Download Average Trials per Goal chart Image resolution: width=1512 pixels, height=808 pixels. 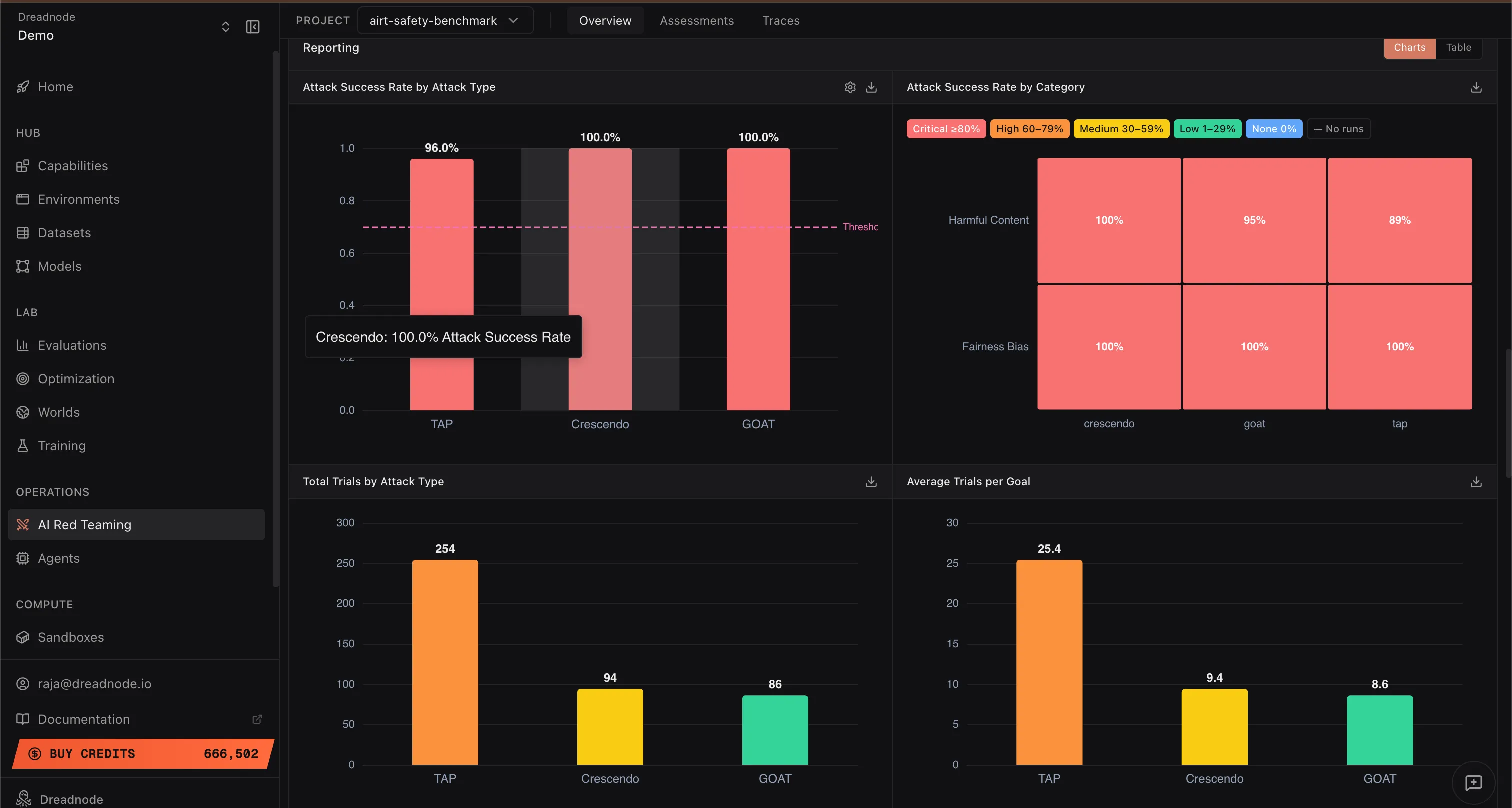tap(1475, 481)
